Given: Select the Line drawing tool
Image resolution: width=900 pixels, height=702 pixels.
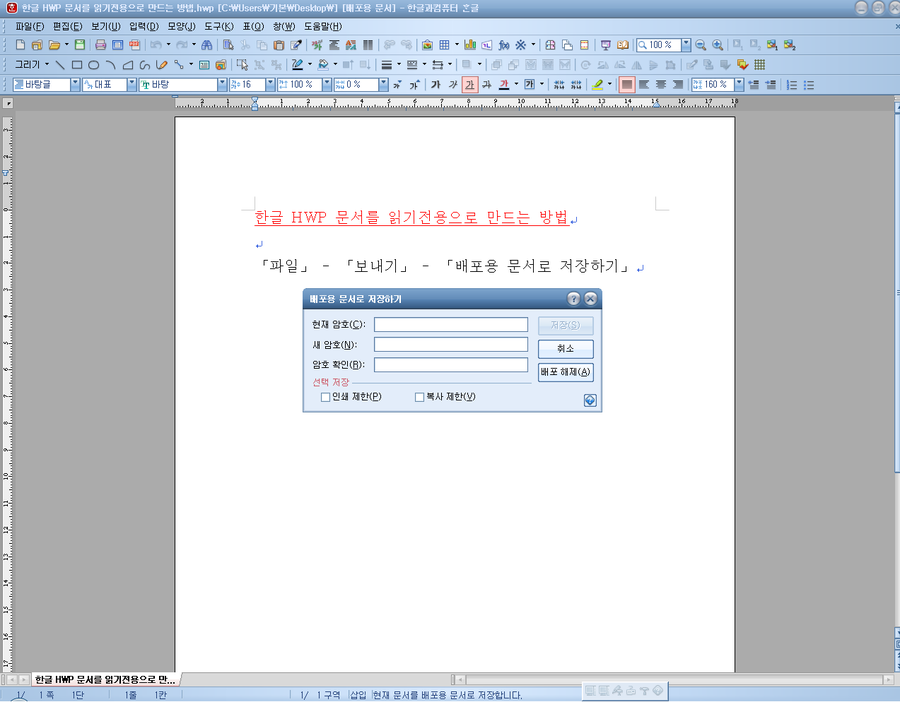Looking at the screenshot, I should click(x=60, y=65).
